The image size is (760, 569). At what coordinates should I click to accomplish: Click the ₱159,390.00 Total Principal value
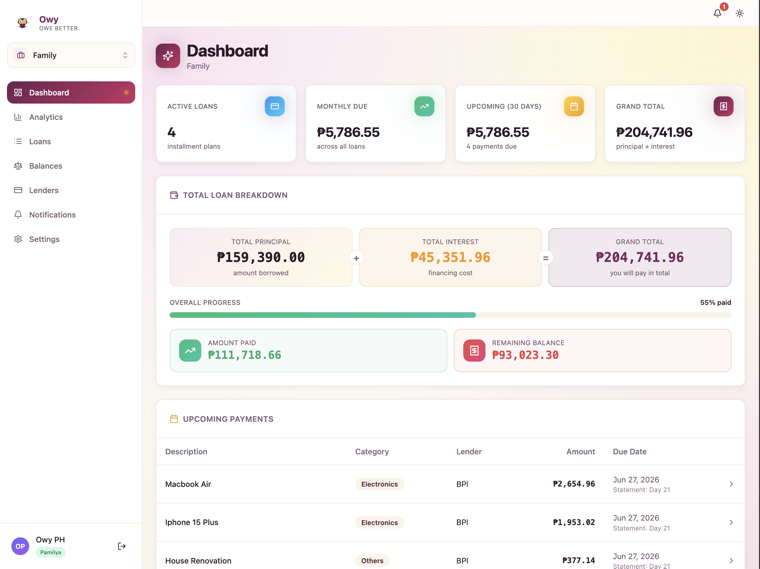261,257
